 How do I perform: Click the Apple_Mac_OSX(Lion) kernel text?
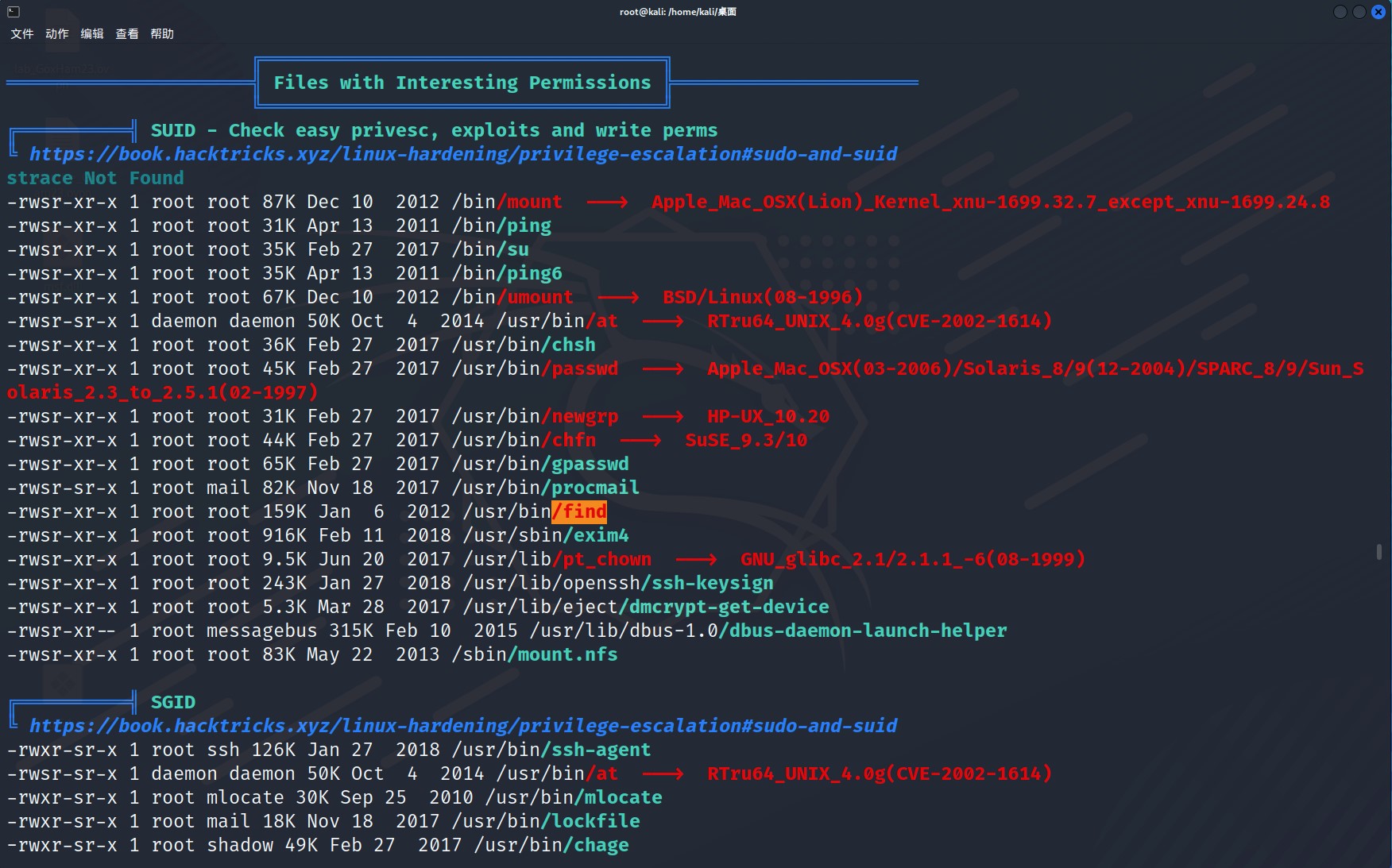[x=991, y=202]
